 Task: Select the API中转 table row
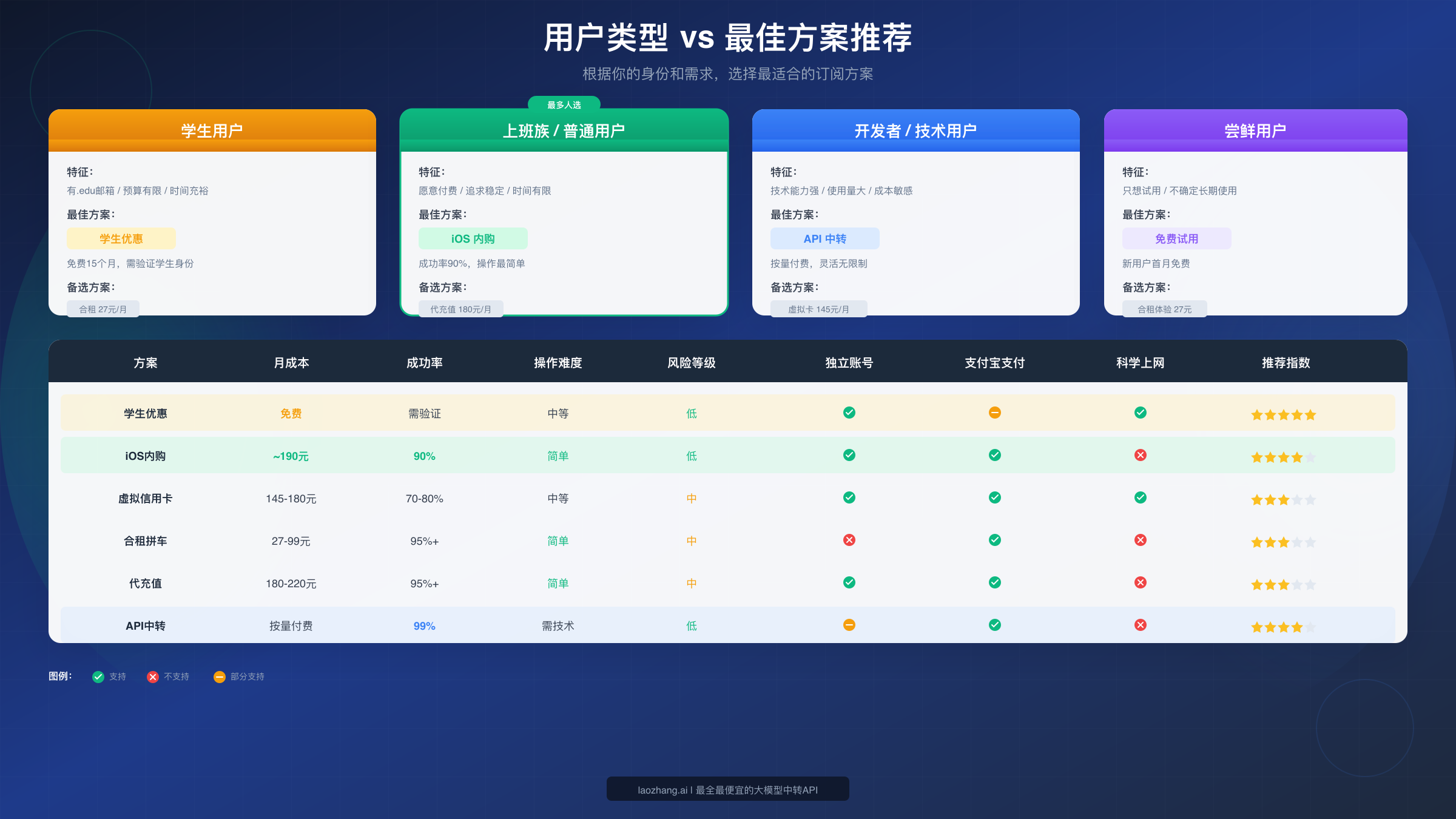pyautogui.click(x=146, y=625)
